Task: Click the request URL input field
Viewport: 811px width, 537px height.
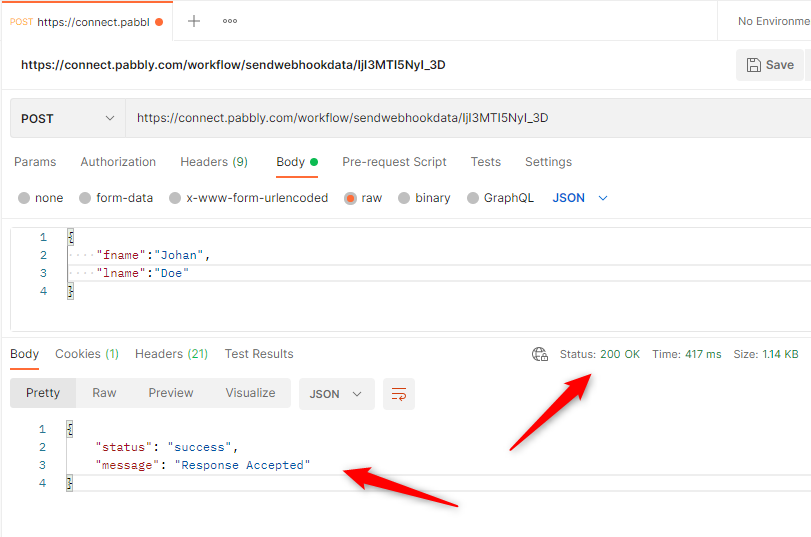Action: pyautogui.click(x=468, y=118)
